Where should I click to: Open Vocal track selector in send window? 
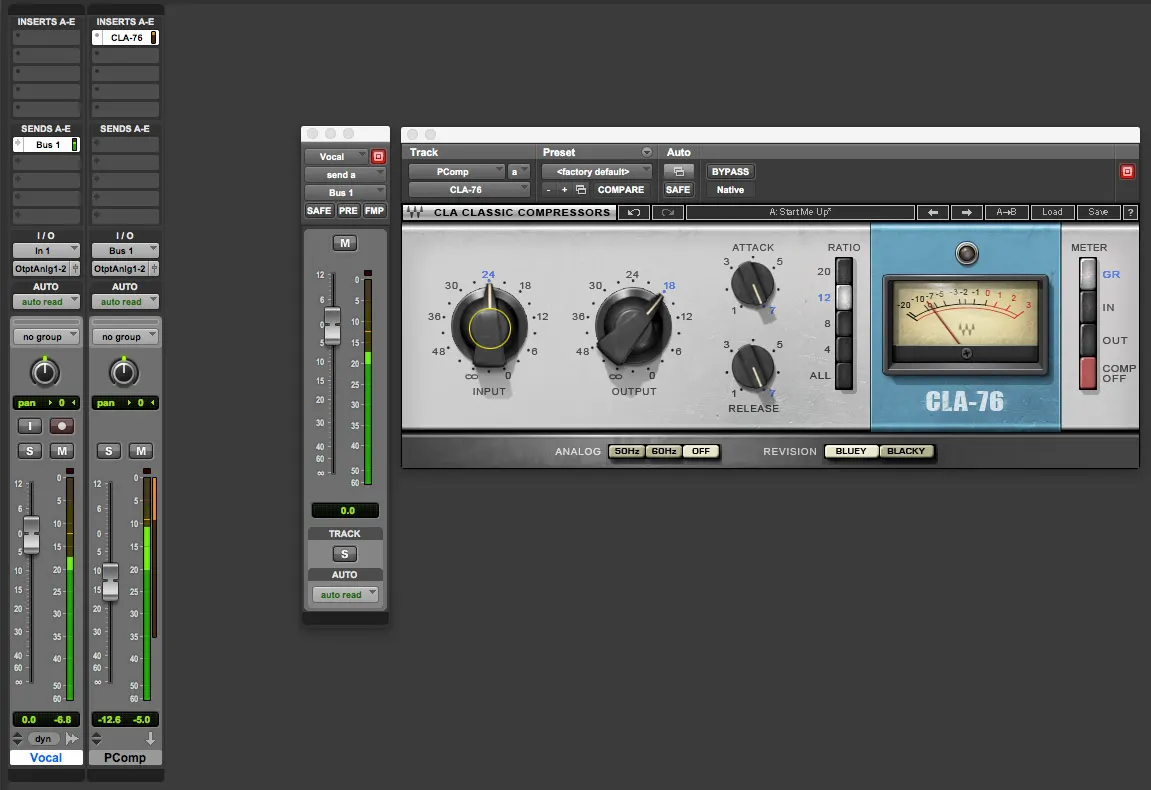tap(336, 156)
